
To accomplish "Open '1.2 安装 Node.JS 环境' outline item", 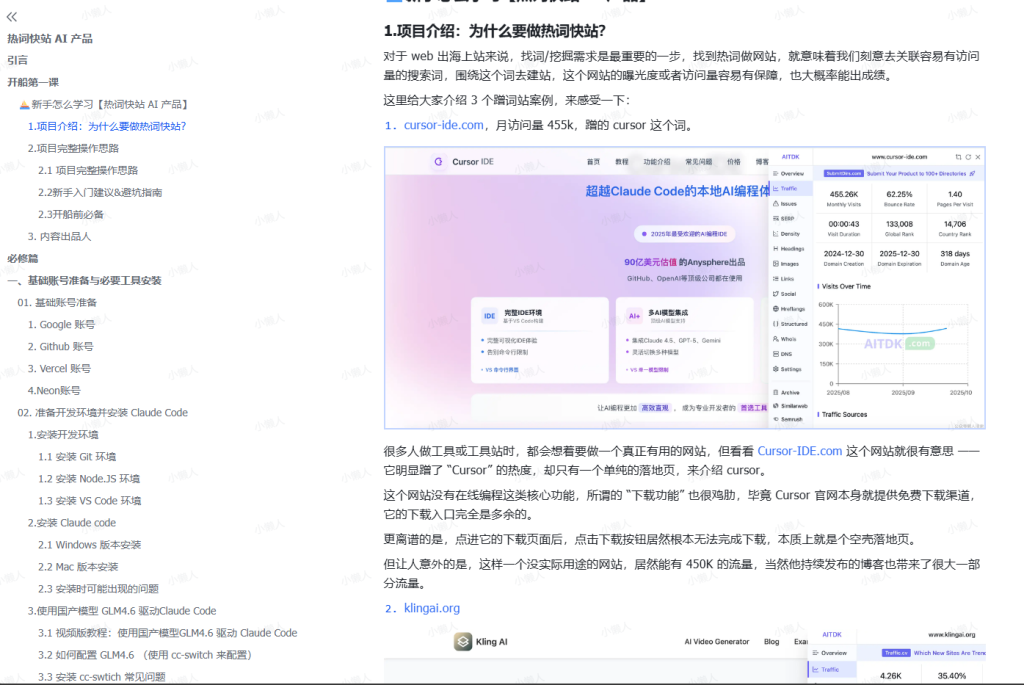I will pos(89,479).
